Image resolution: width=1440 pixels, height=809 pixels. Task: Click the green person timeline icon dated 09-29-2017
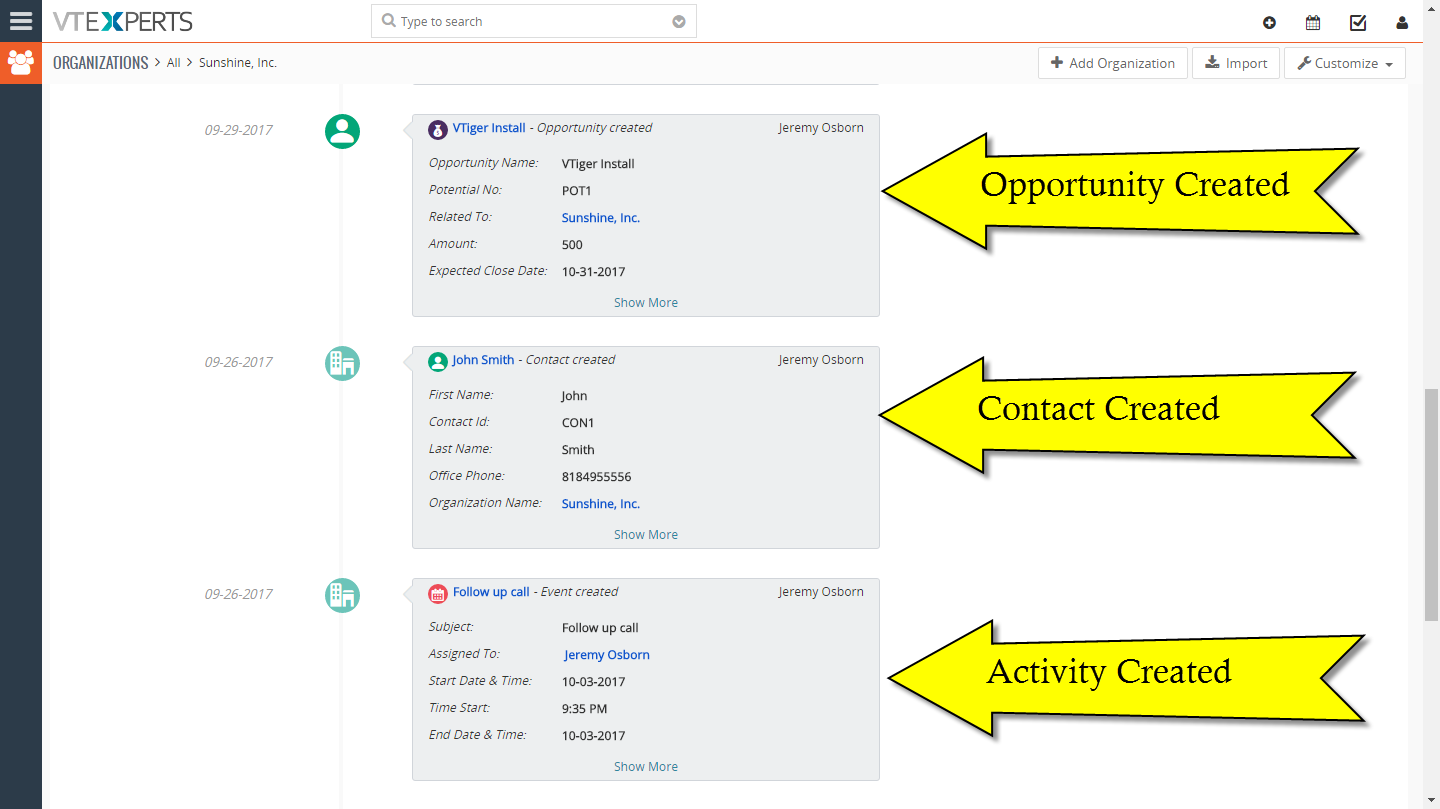(x=342, y=131)
